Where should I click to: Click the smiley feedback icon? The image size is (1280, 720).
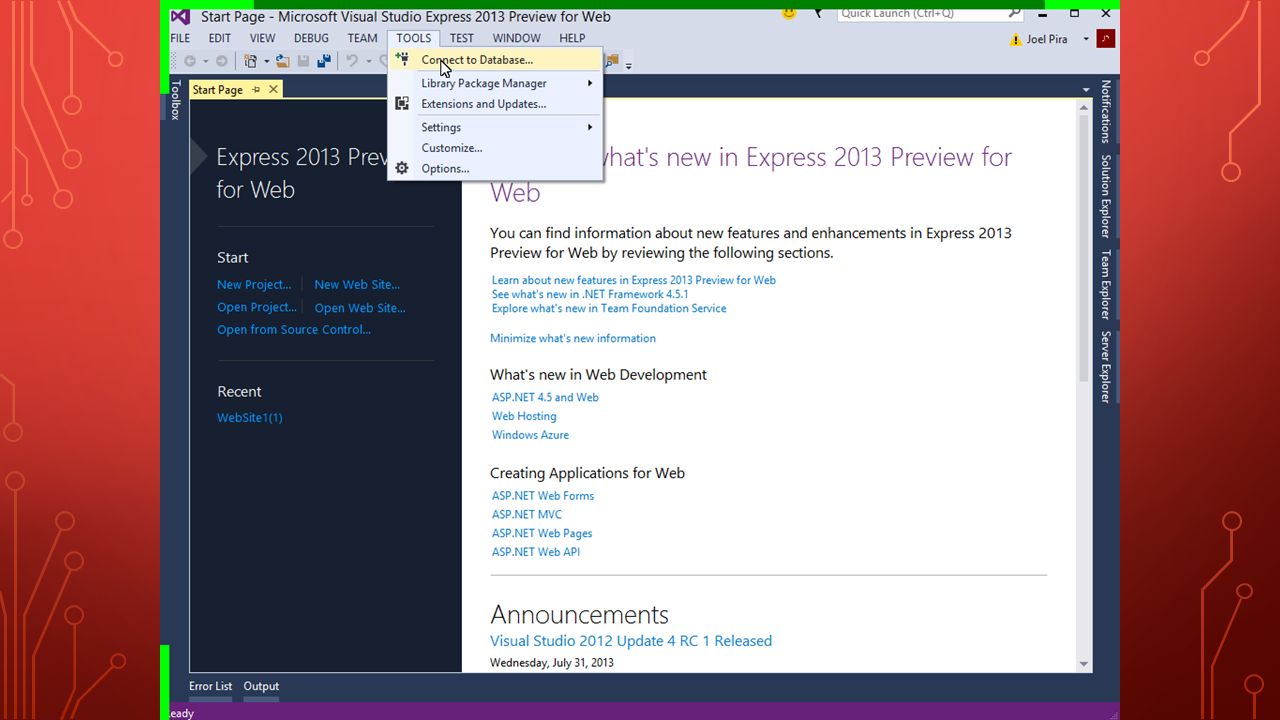[x=788, y=13]
